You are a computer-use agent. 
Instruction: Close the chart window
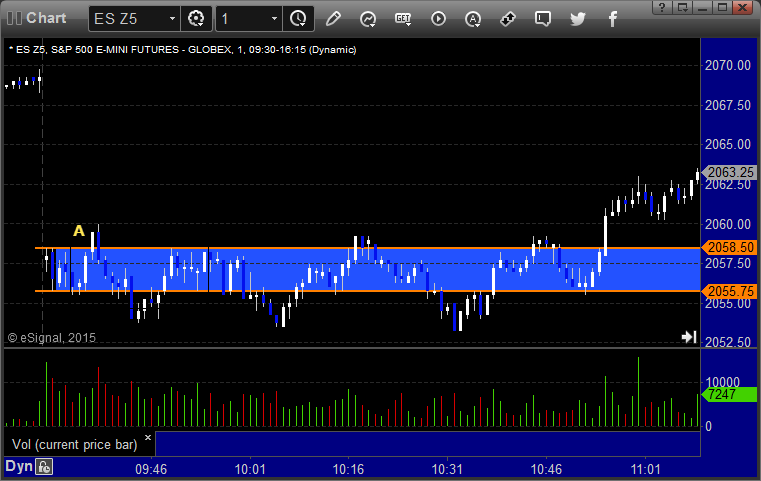pos(743,7)
